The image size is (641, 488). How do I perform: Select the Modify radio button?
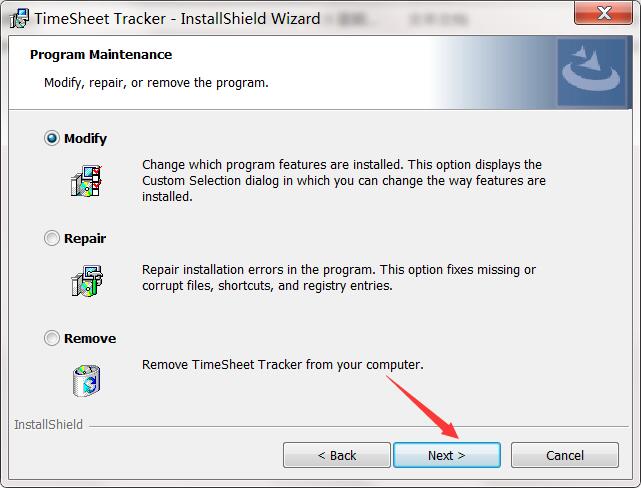pyautogui.click(x=52, y=138)
